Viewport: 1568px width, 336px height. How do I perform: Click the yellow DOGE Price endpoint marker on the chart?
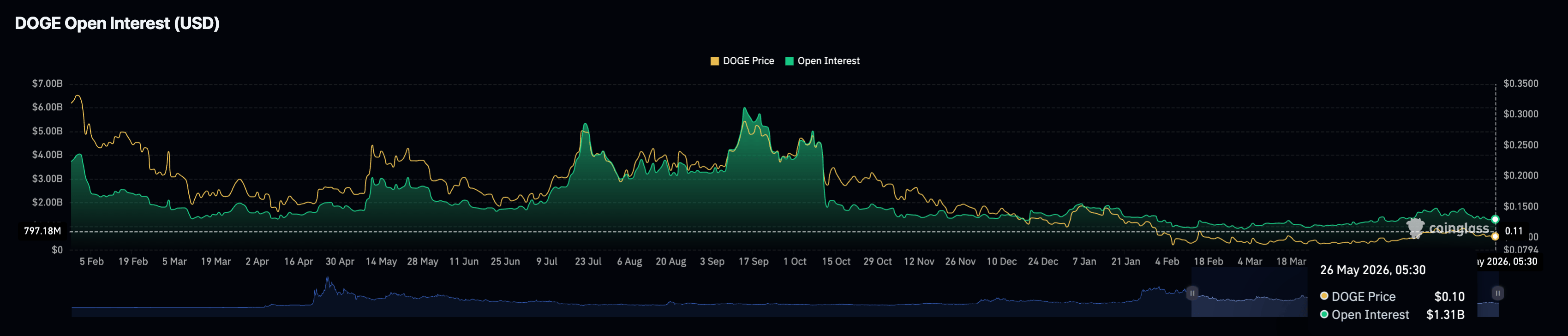point(1495,236)
